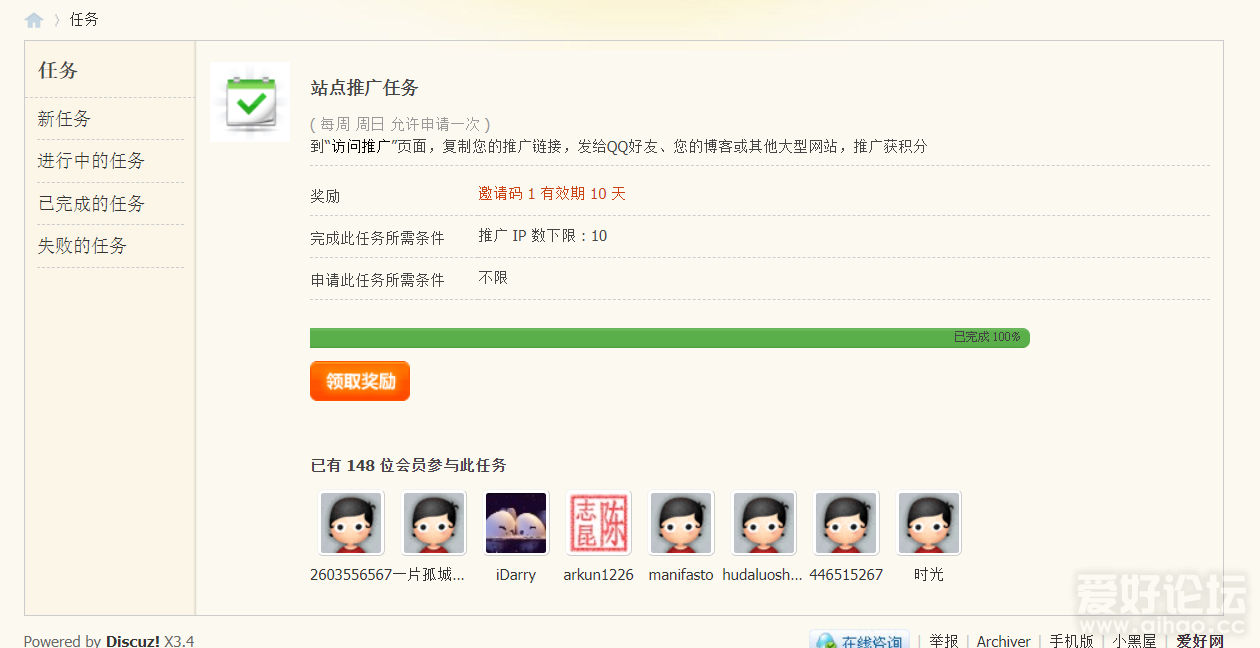Click the 在线咨询 online chat icon

click(860, 640)
